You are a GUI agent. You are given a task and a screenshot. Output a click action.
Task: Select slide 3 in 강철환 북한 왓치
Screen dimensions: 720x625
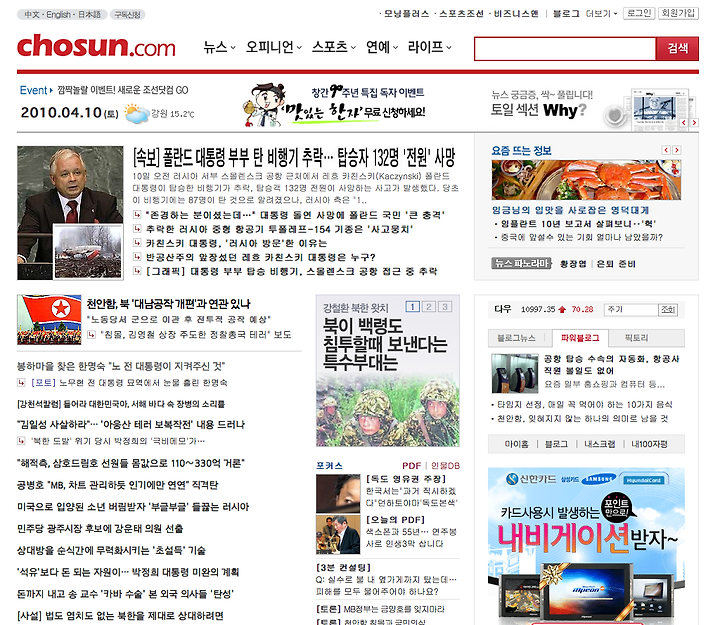pos(444,307)
